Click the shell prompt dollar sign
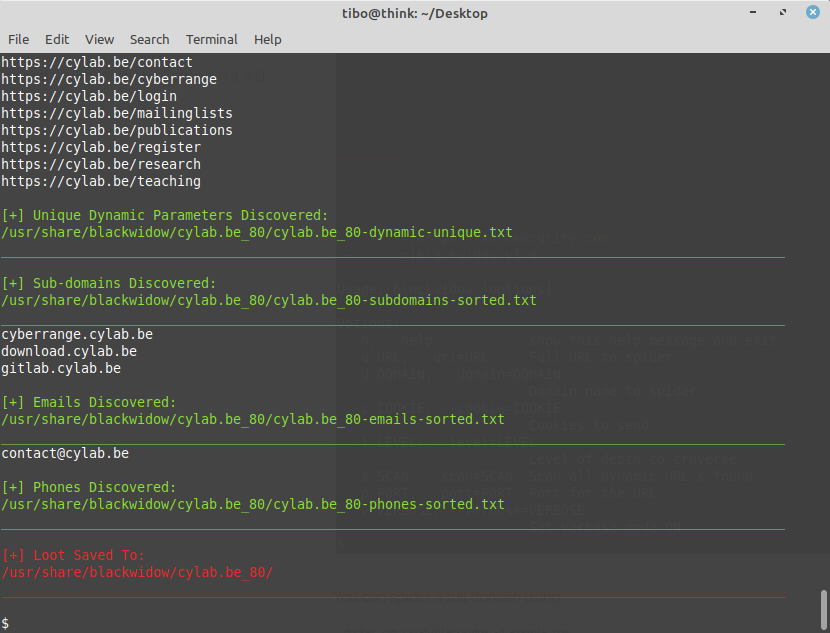 [5, 623]
